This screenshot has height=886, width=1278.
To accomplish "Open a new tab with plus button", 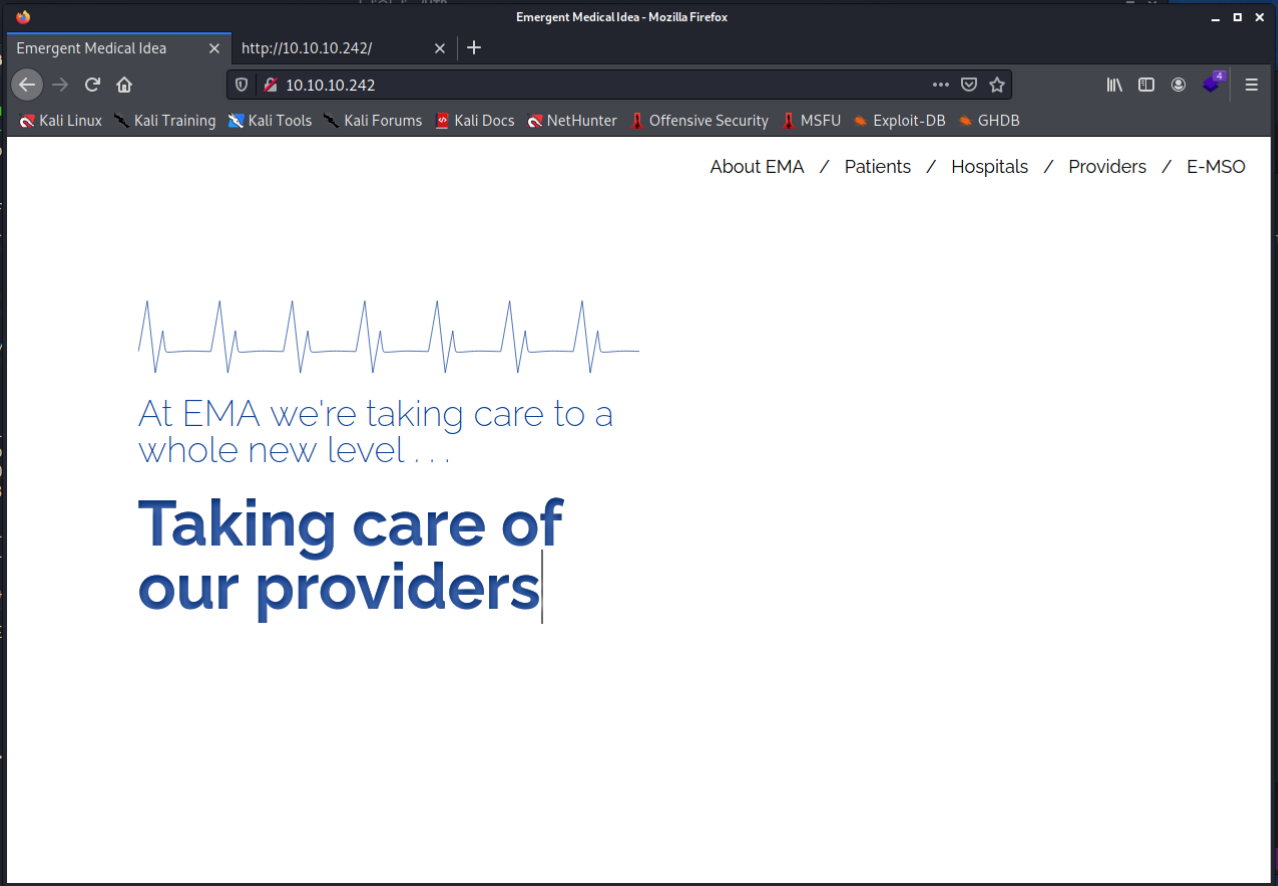I will (x=474, y=48).
